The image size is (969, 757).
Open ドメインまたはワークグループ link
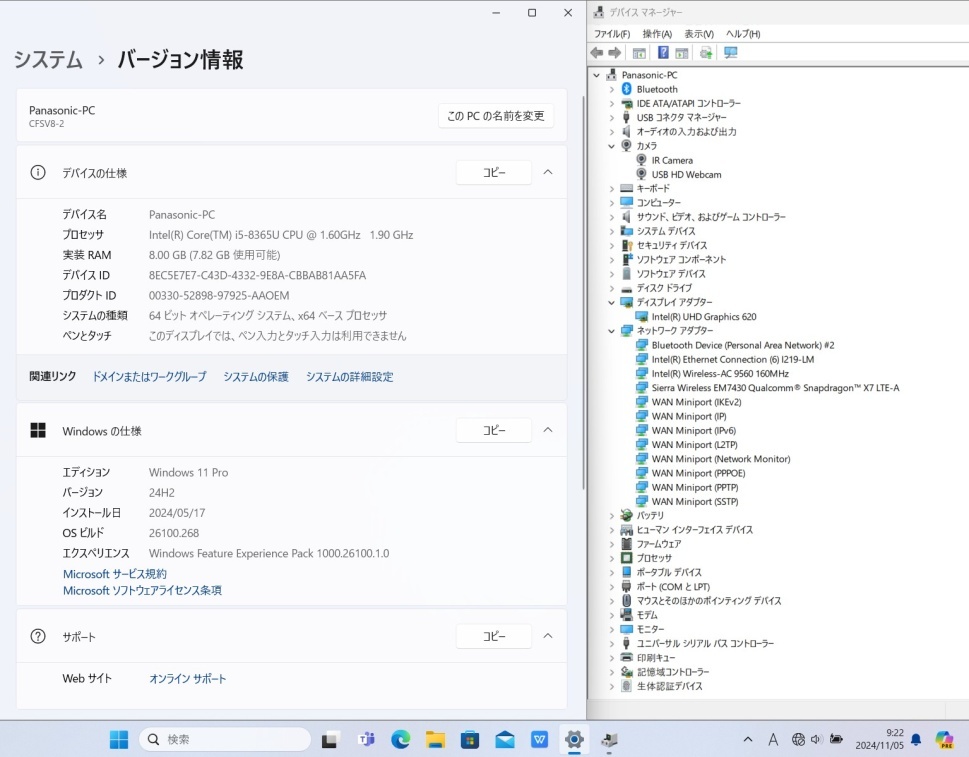click(x=149, y=376)
